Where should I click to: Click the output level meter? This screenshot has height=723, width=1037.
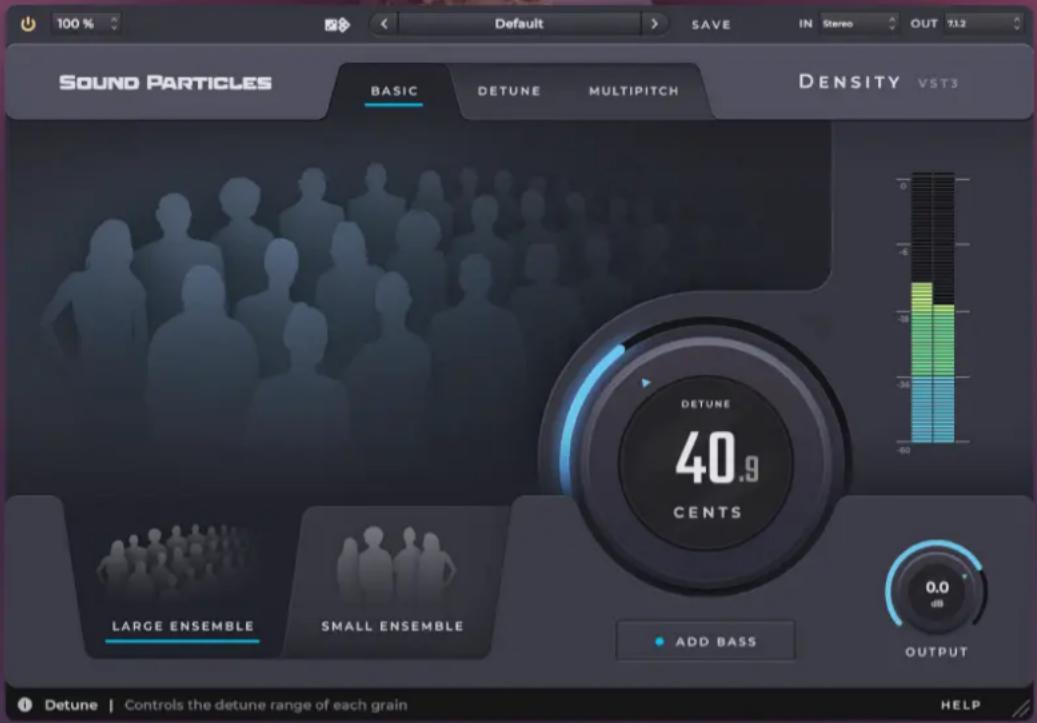(x=933, y=308)
